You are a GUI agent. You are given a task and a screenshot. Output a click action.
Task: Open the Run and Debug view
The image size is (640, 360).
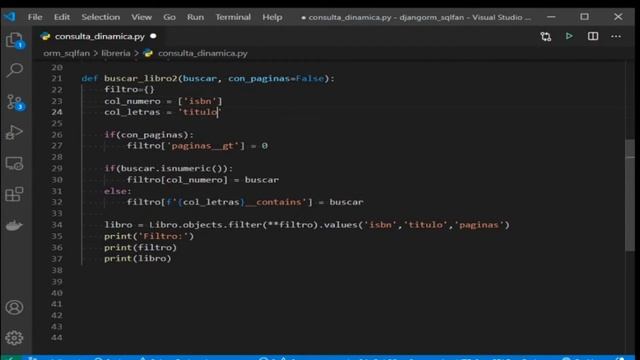pos(14,132)
